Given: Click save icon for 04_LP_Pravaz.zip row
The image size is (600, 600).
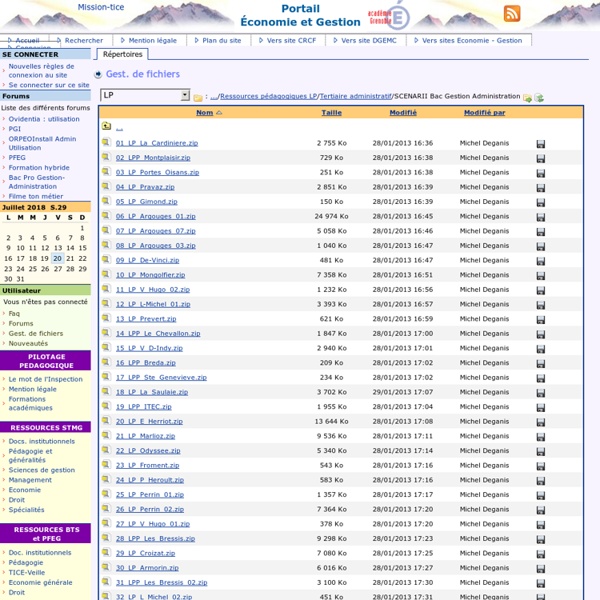Looking at the screenshot, I should [x=540, y=188].
